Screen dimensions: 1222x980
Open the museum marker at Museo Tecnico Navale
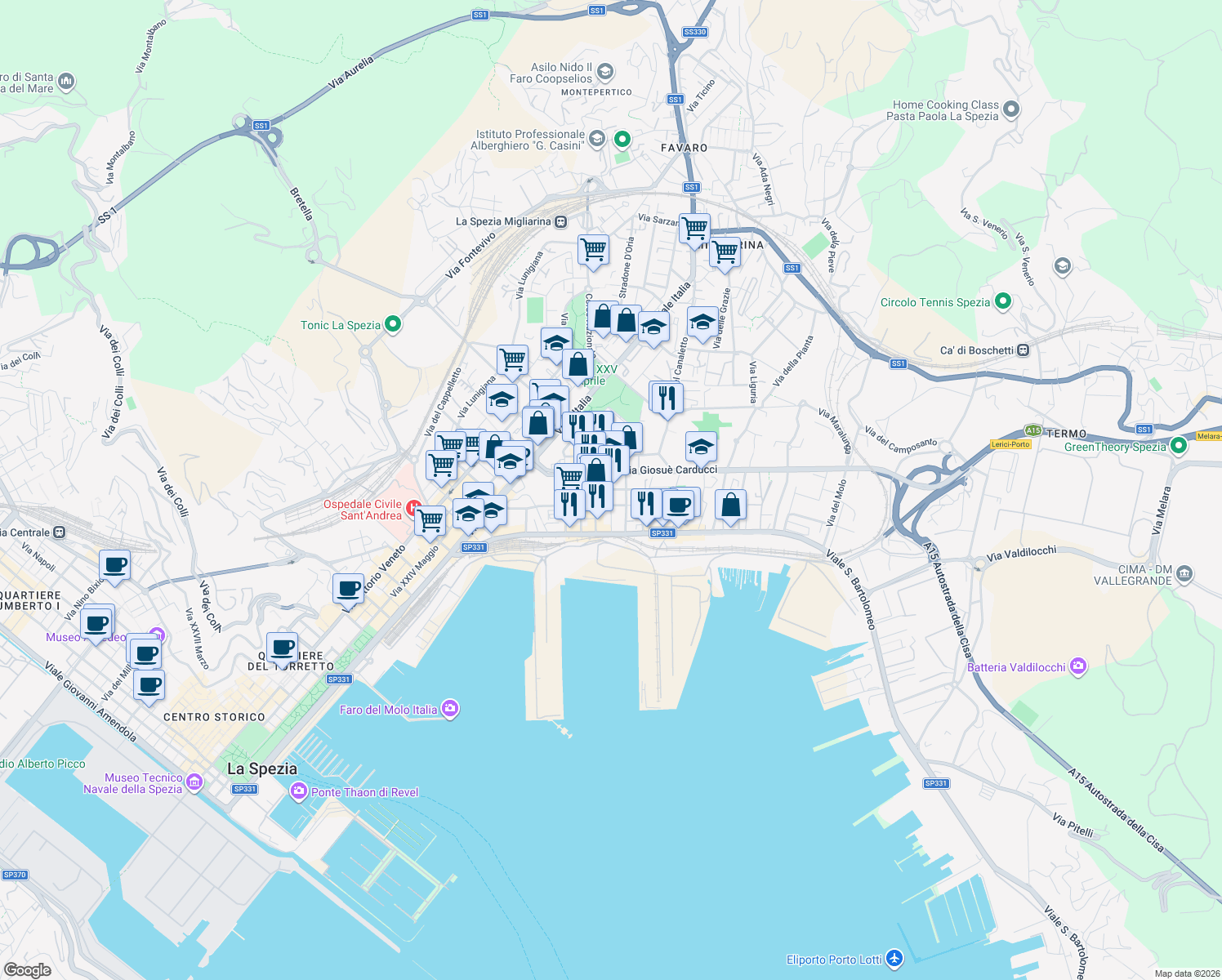(194, 782)
